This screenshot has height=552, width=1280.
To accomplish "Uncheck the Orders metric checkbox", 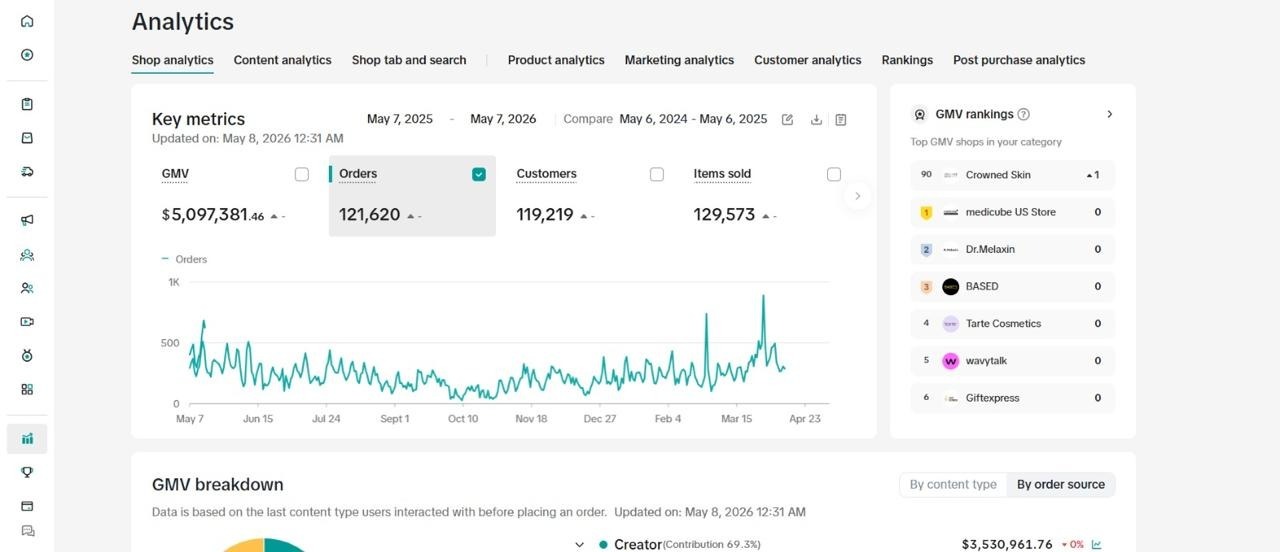I will tap(479, 174).
